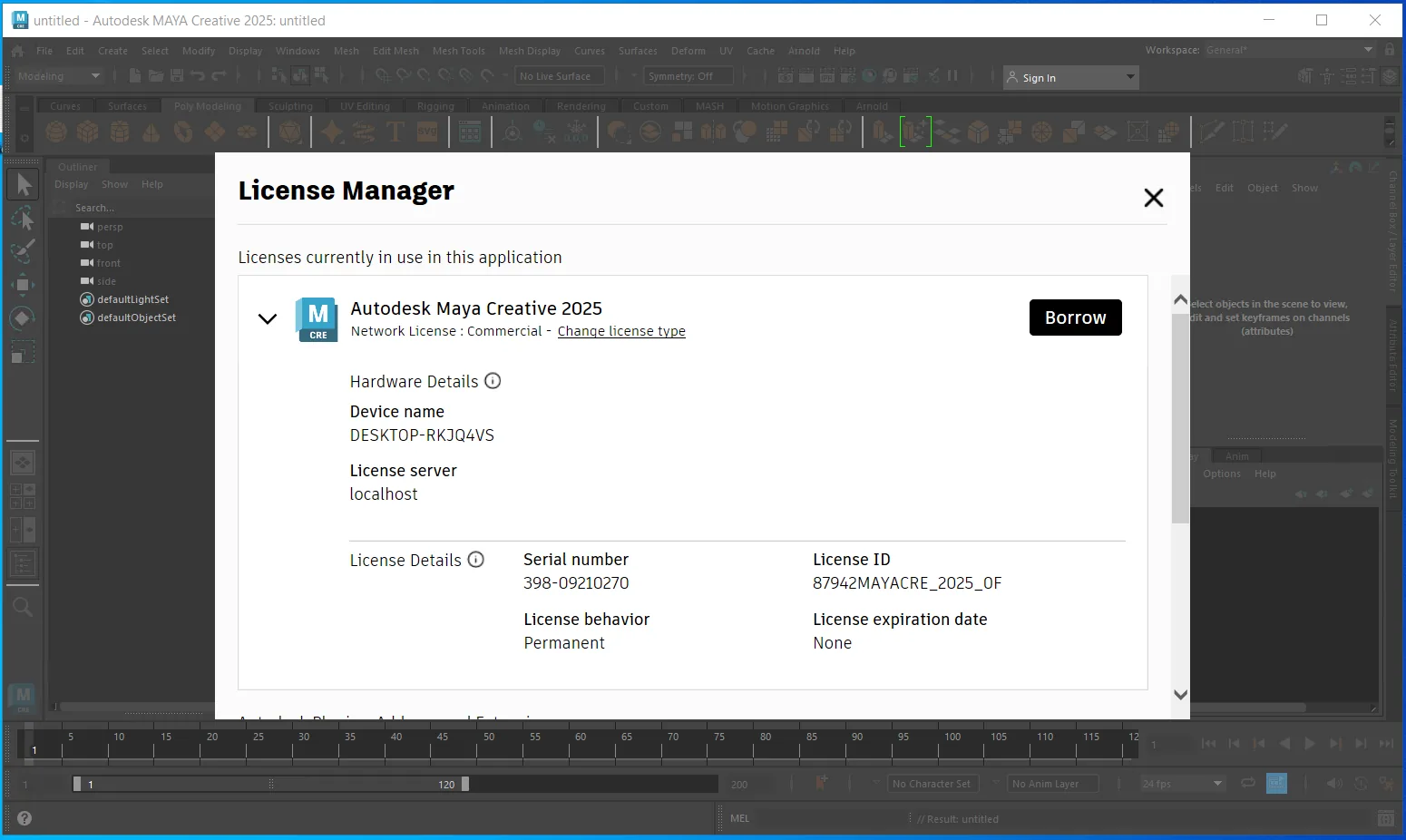This screenshot has width=1406, height=840.
Task: Switch to the Sculpting shelf tab
Action: 290,106
